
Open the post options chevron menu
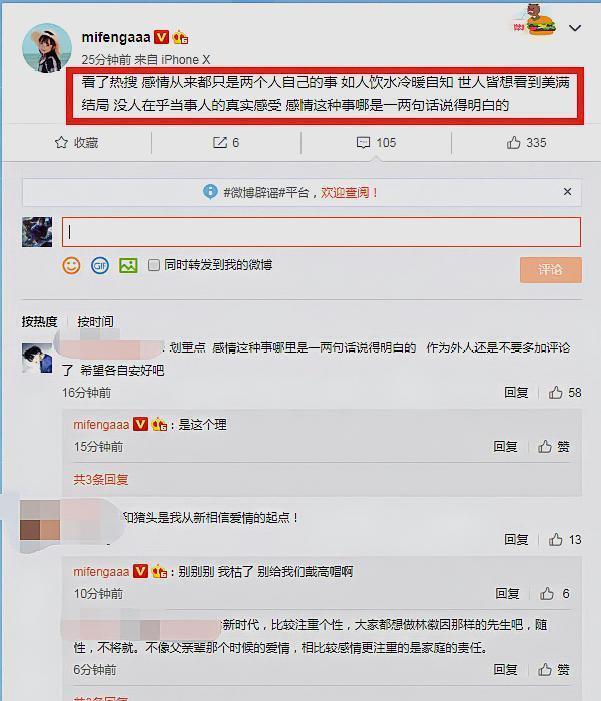pos(575,28)
